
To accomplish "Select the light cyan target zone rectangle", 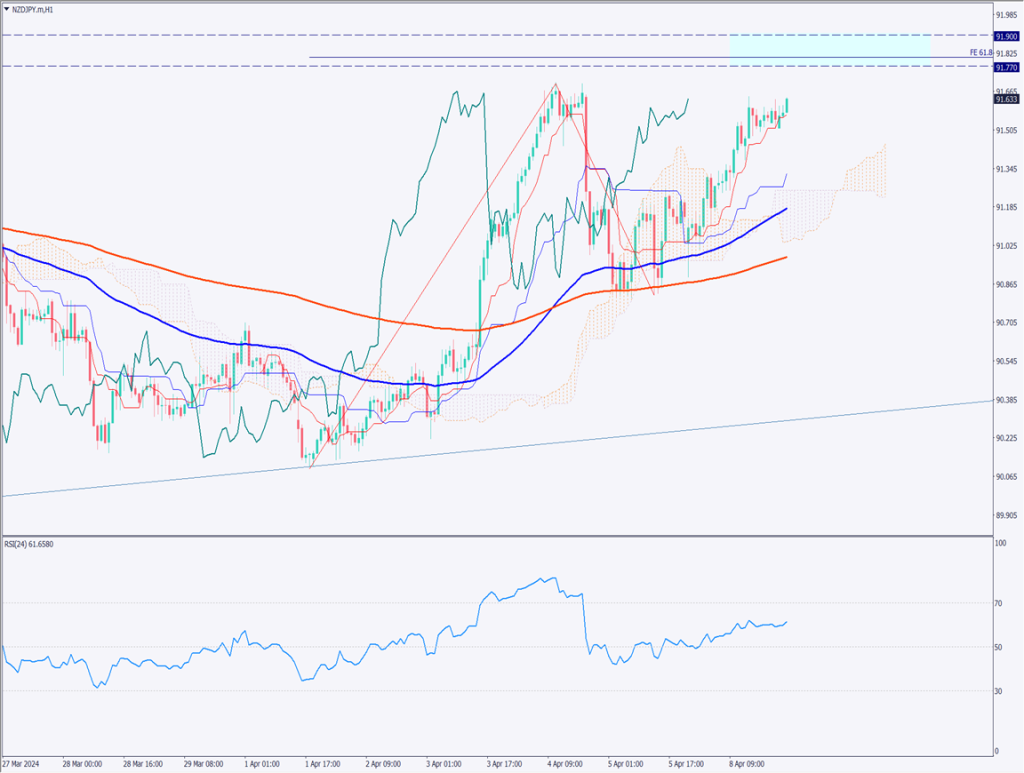I will 830,49.
